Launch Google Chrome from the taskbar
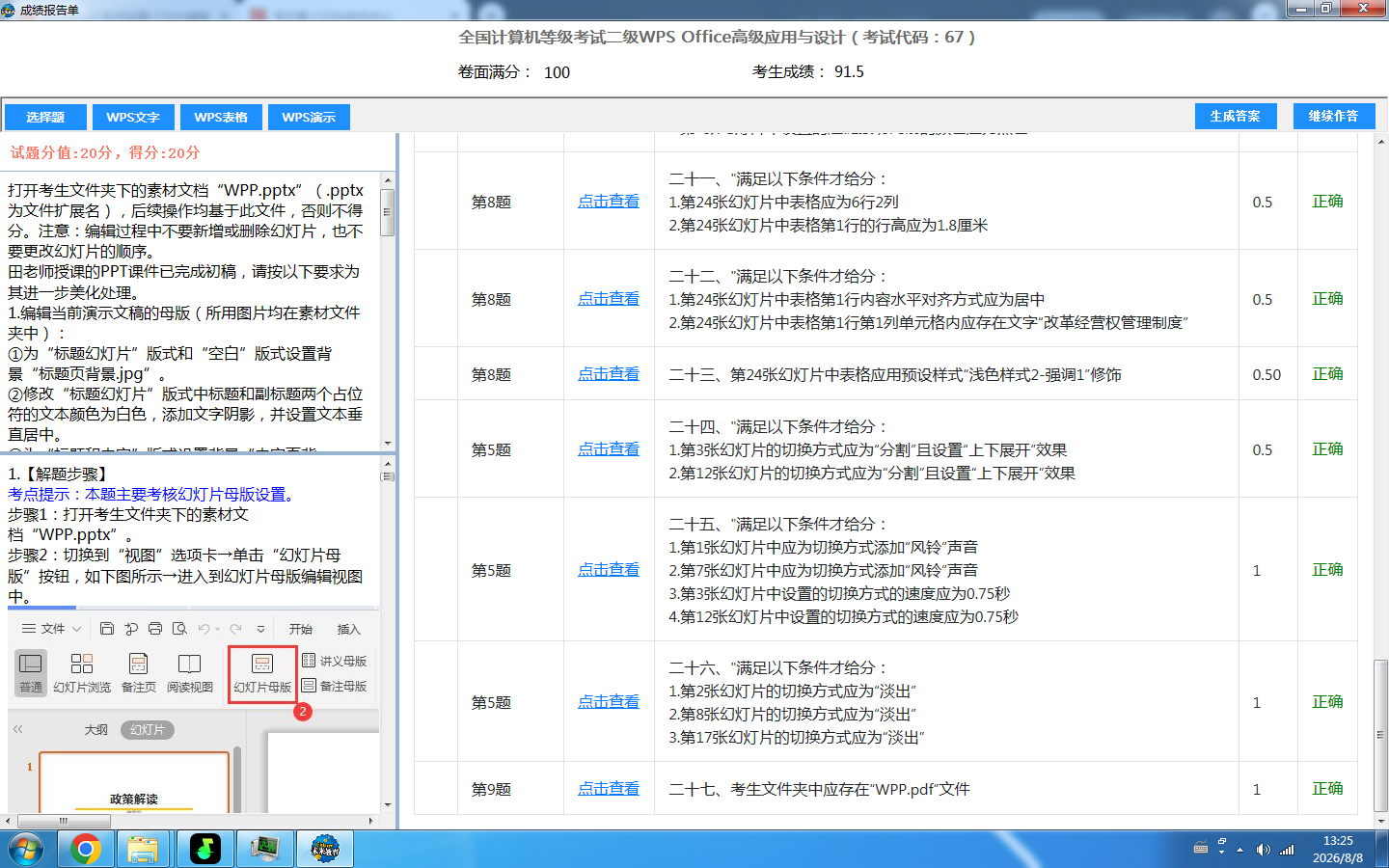 [x=85, y=850]
